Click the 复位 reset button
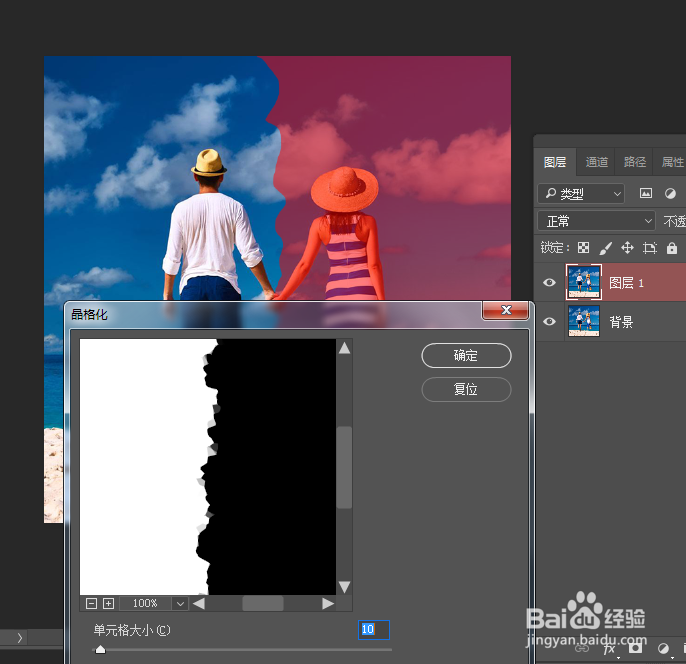This screenshot has width=686, height=664. 466,389
